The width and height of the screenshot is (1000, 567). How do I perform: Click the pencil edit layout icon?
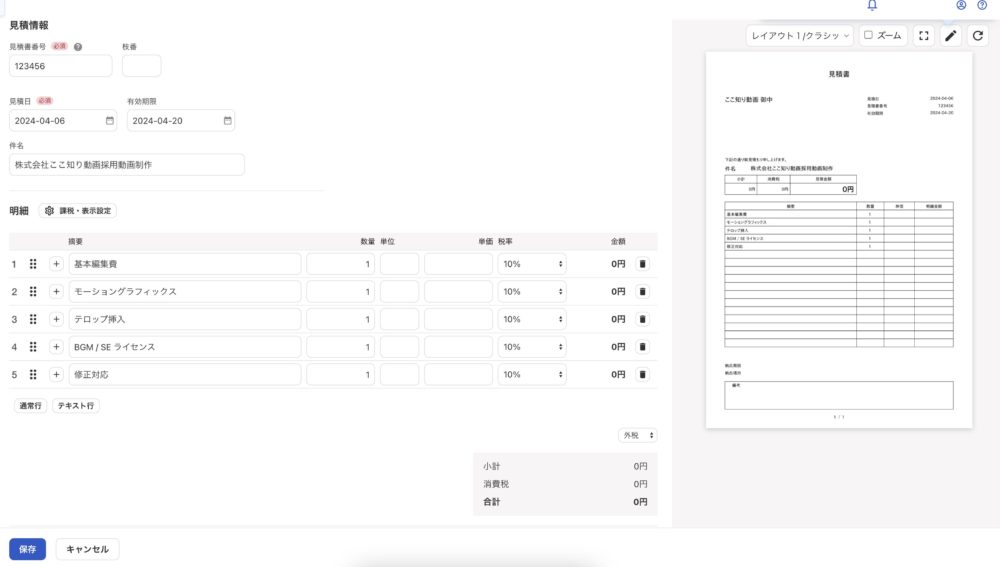point(951,36)
